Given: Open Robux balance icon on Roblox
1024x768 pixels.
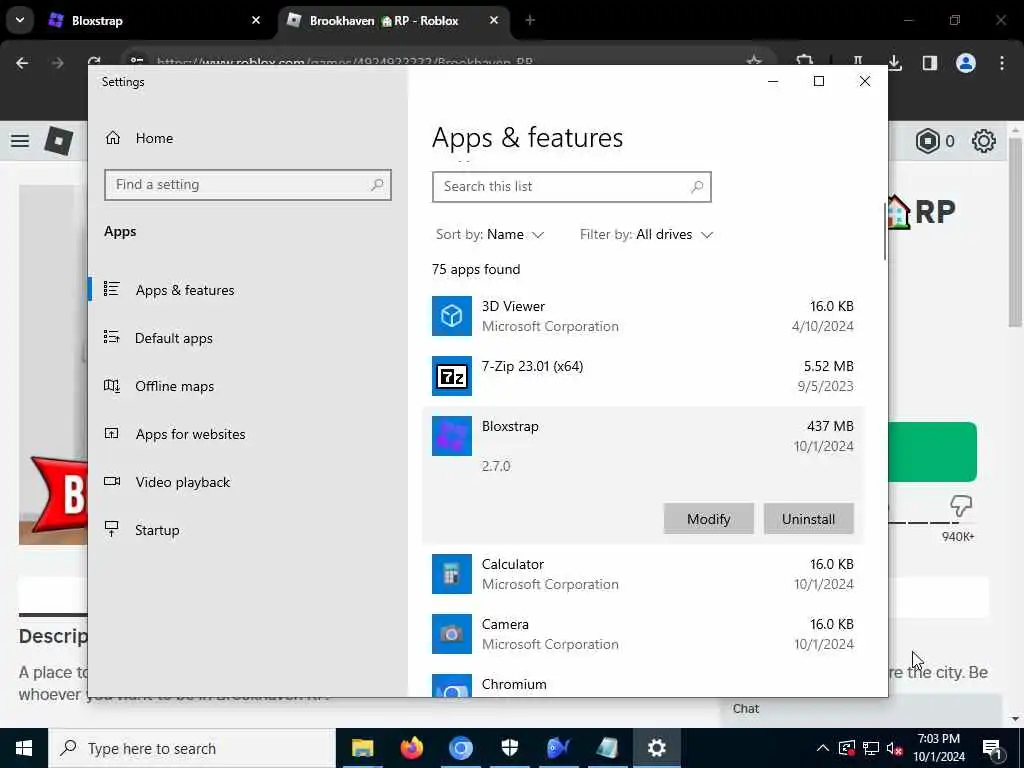Looking at the screenshot, I should point(927,141).
